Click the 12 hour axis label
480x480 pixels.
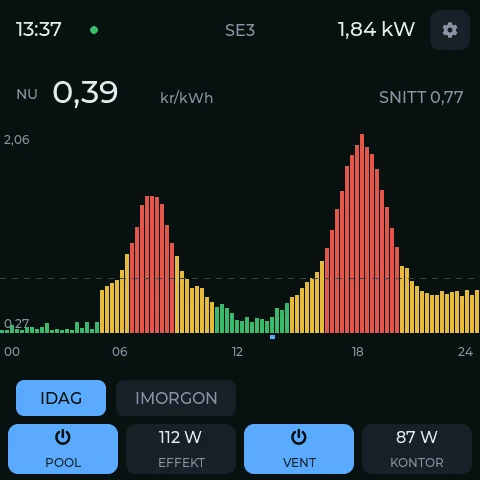pyautogui.click(x=237, y=352)
